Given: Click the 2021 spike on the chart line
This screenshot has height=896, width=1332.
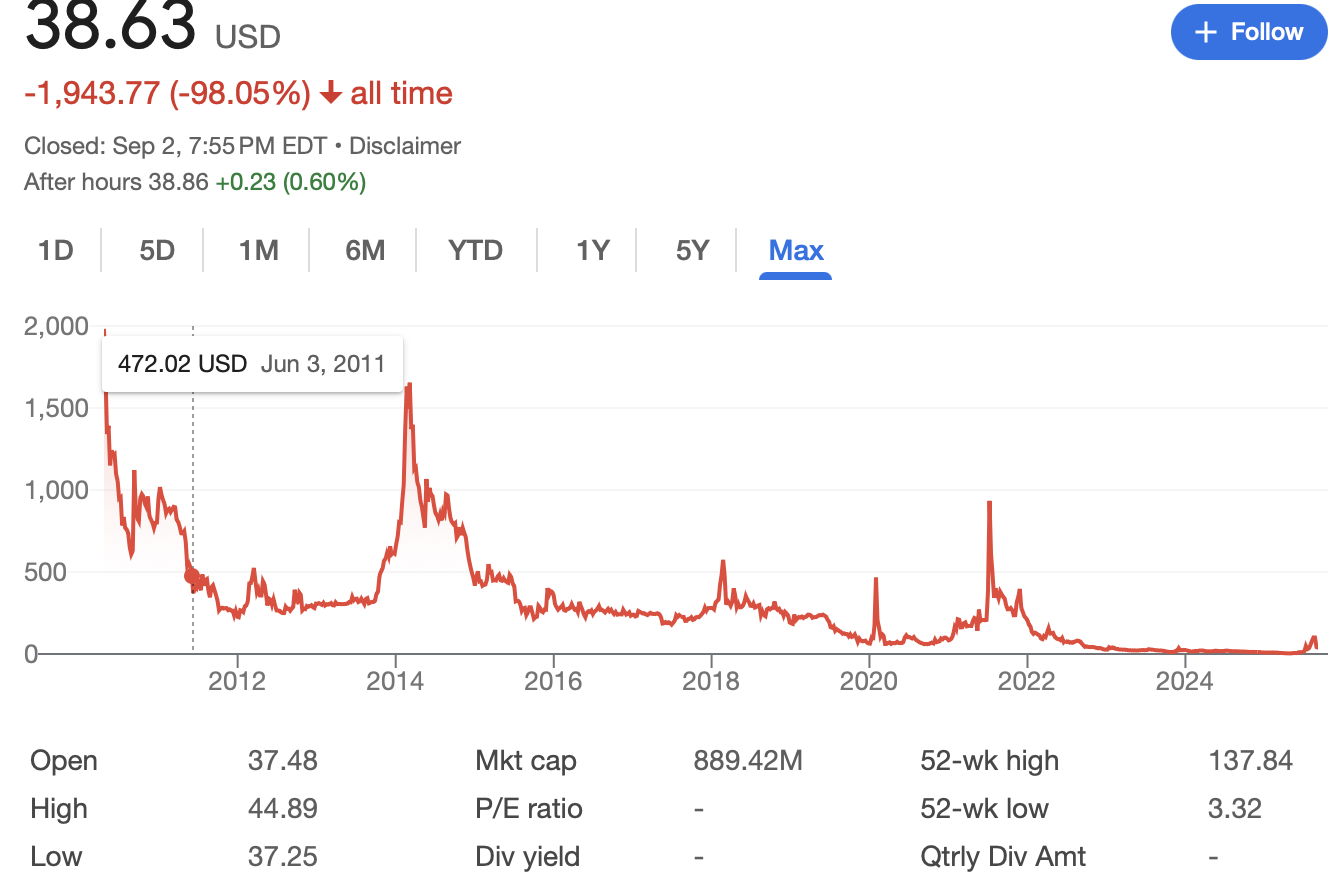Looking at the screenshot, I should [989, 504].
